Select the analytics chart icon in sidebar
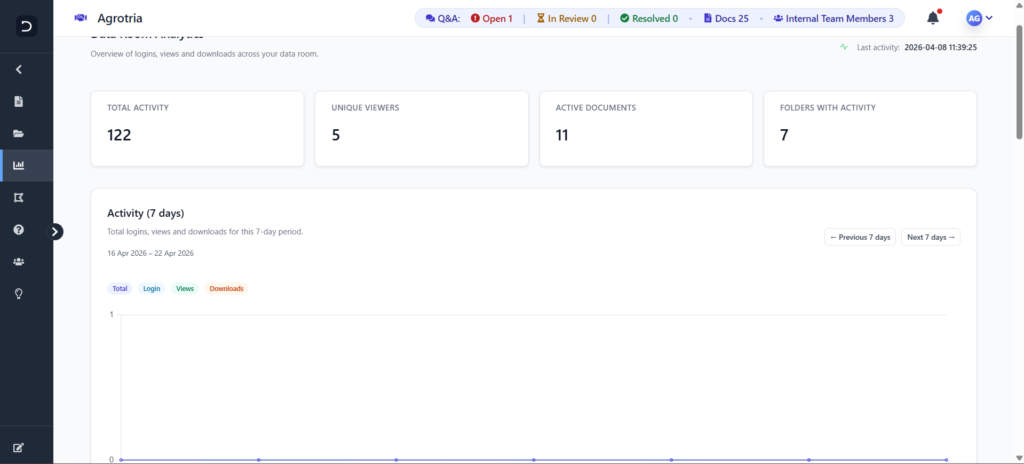This screenshot has height=464, width=1024. 18,165
